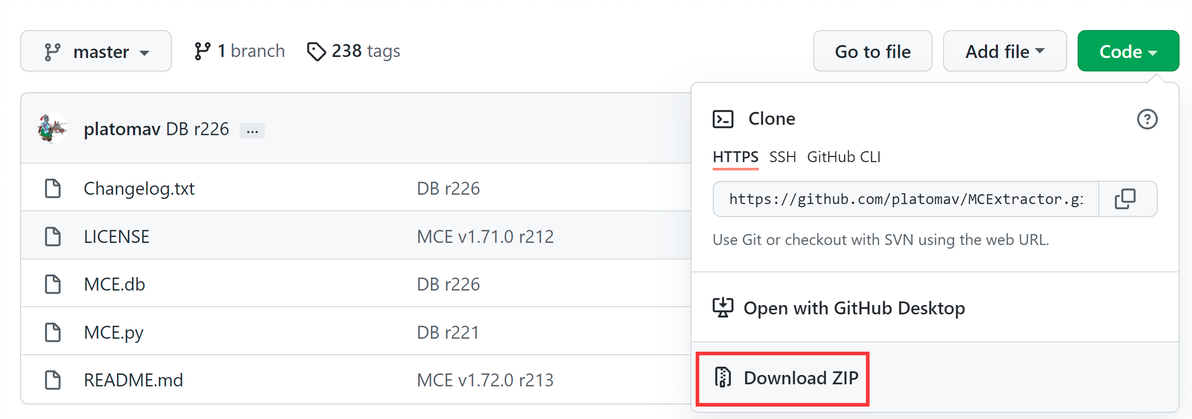
Task: Select the GitHub CLI tab
Action: tap(843, 157)
